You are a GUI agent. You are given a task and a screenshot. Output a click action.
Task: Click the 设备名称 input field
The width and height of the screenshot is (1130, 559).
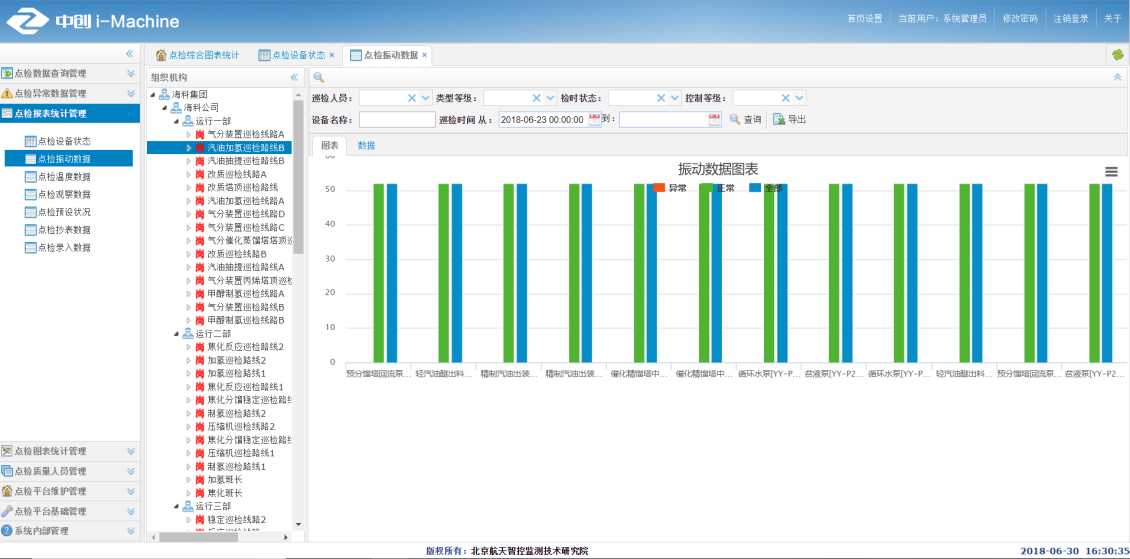click(x=396, y=120)
